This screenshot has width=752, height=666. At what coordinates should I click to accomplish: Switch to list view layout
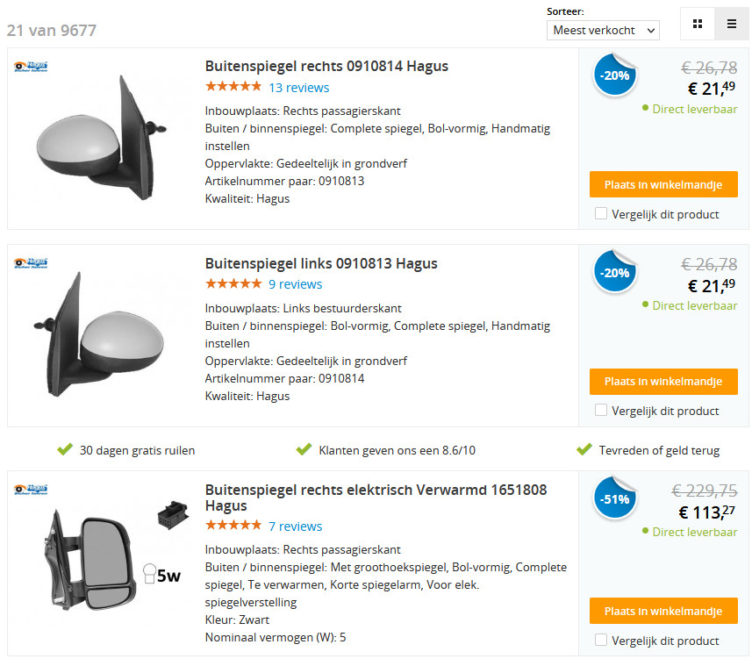(x=731, y=24)
